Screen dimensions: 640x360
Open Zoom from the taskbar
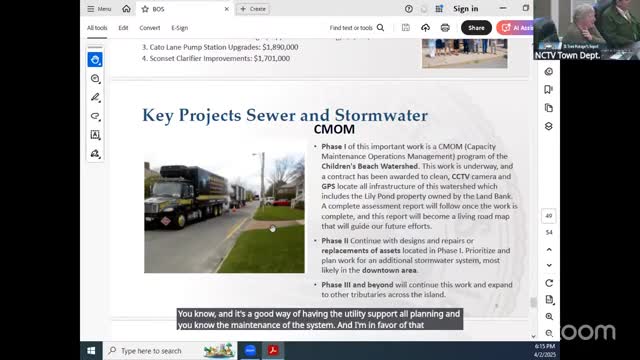pyautogui.click(x=250, y=351)
